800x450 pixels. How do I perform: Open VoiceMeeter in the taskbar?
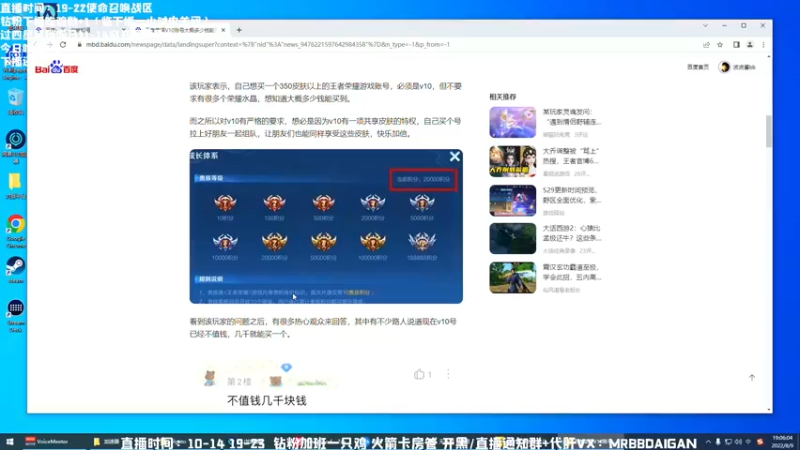[47, 442]
